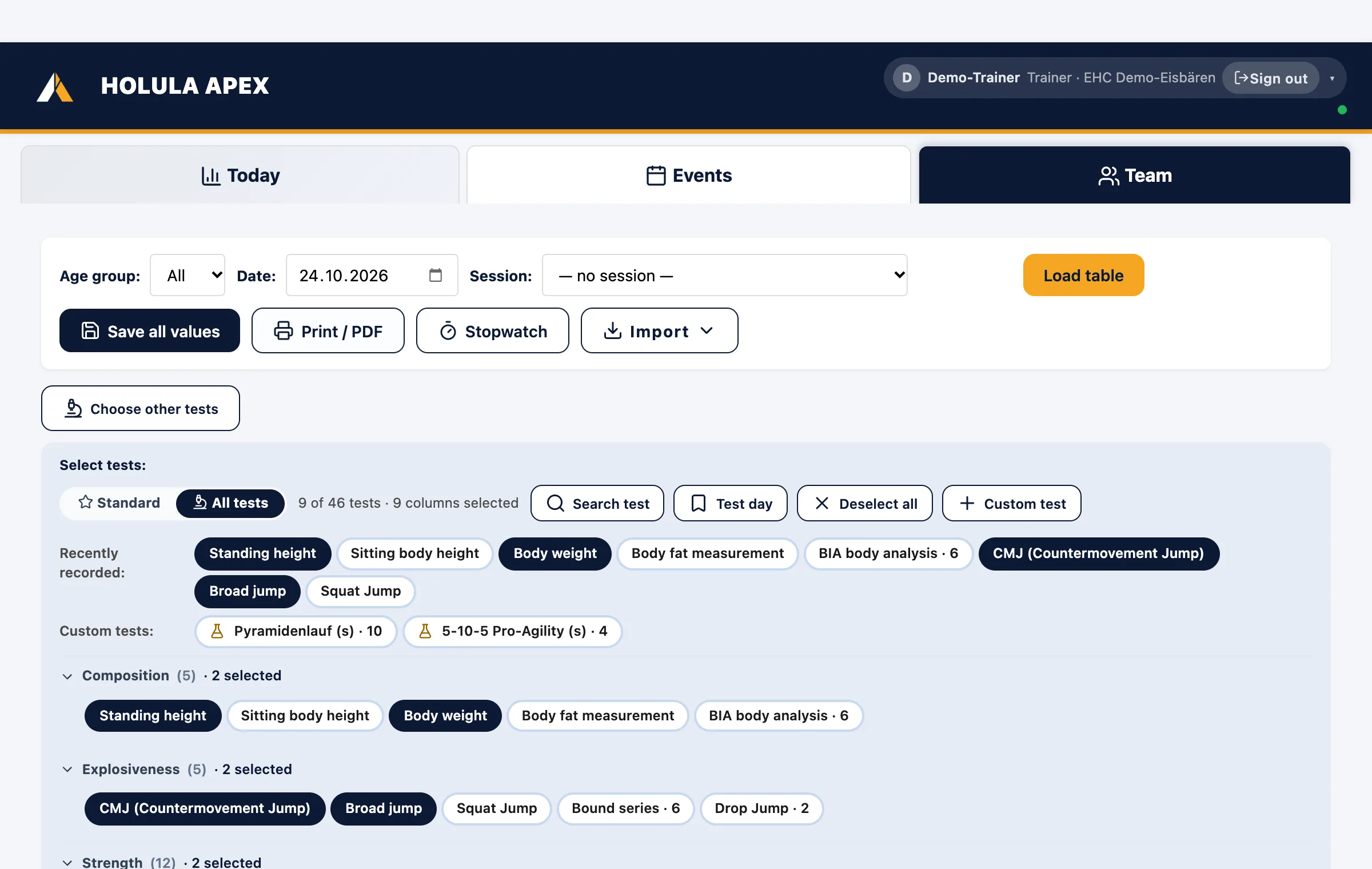Click Print / PDF button
This screenshot has width=1372, height=869.
(328, 331)
